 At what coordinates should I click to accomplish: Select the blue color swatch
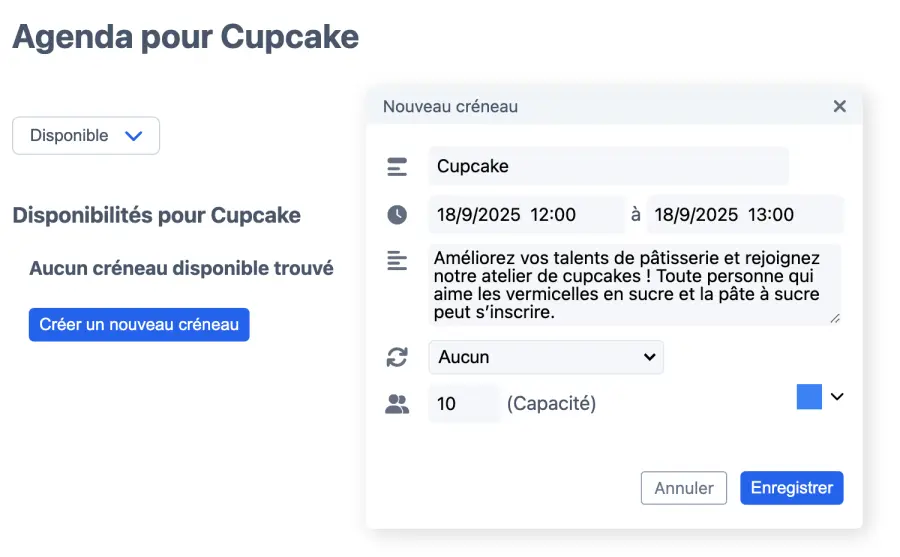[x=809, y=397]
